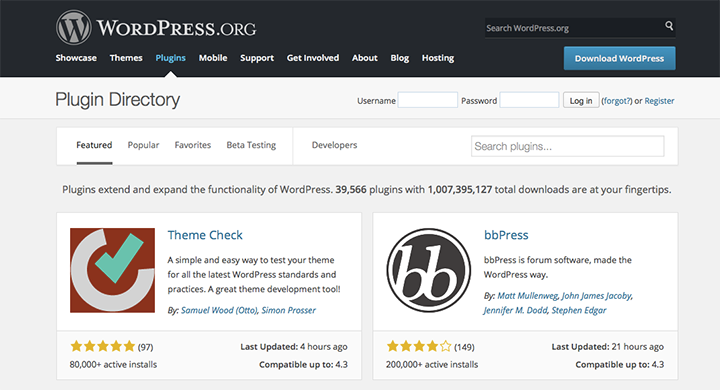The width and height of the screenshot is (720, 390).
Task: Click the Search plugins field
Action: coord(568,146)
